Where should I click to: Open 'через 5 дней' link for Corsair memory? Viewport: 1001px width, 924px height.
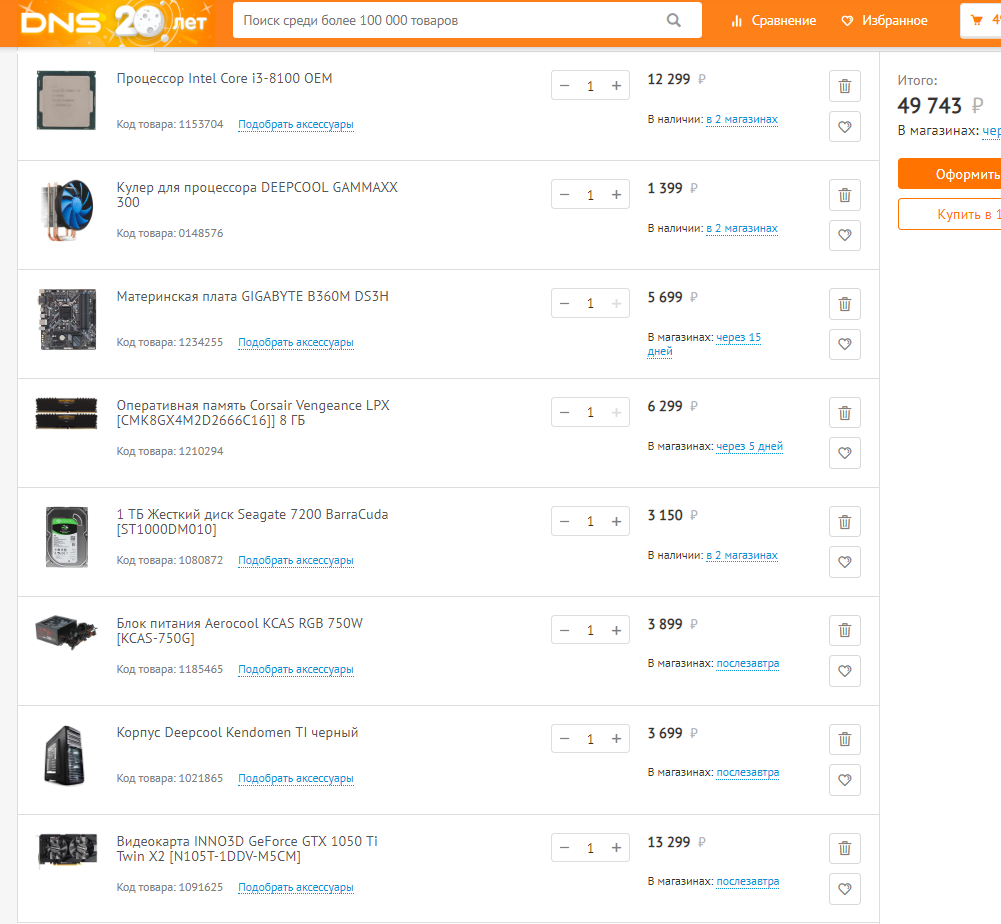[x=749, y=446]
